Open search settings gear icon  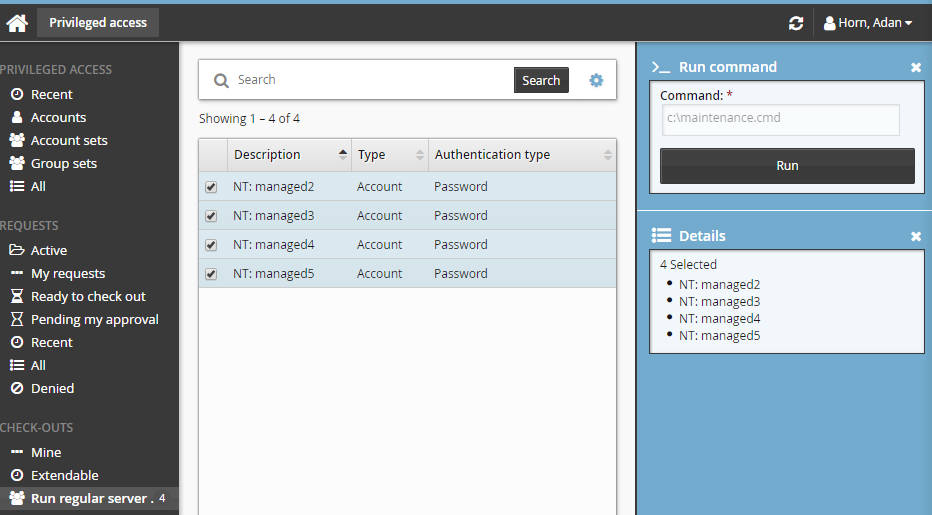pos(596,80)
